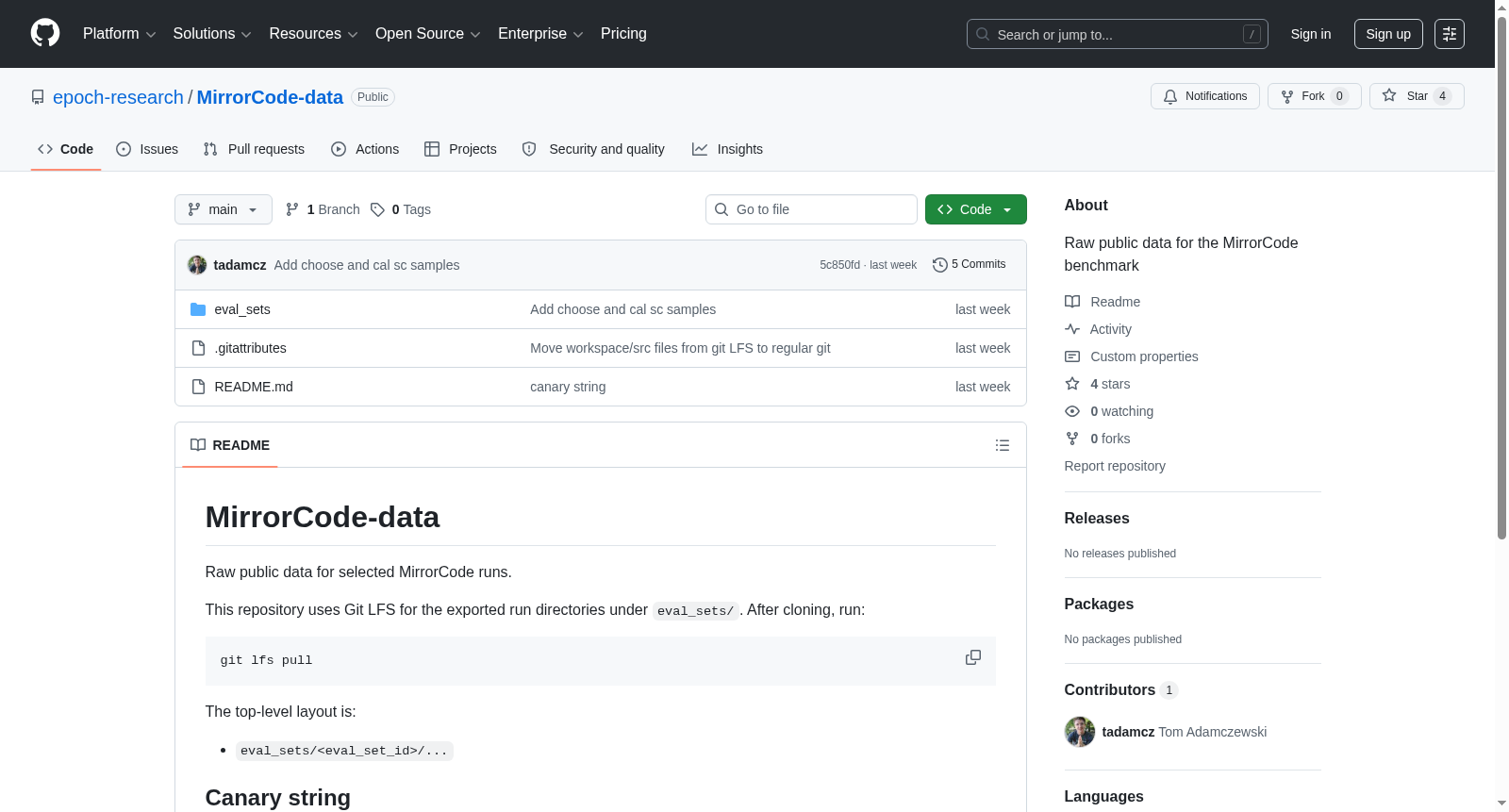Click the eye icon beside watching

[1072, 411]
